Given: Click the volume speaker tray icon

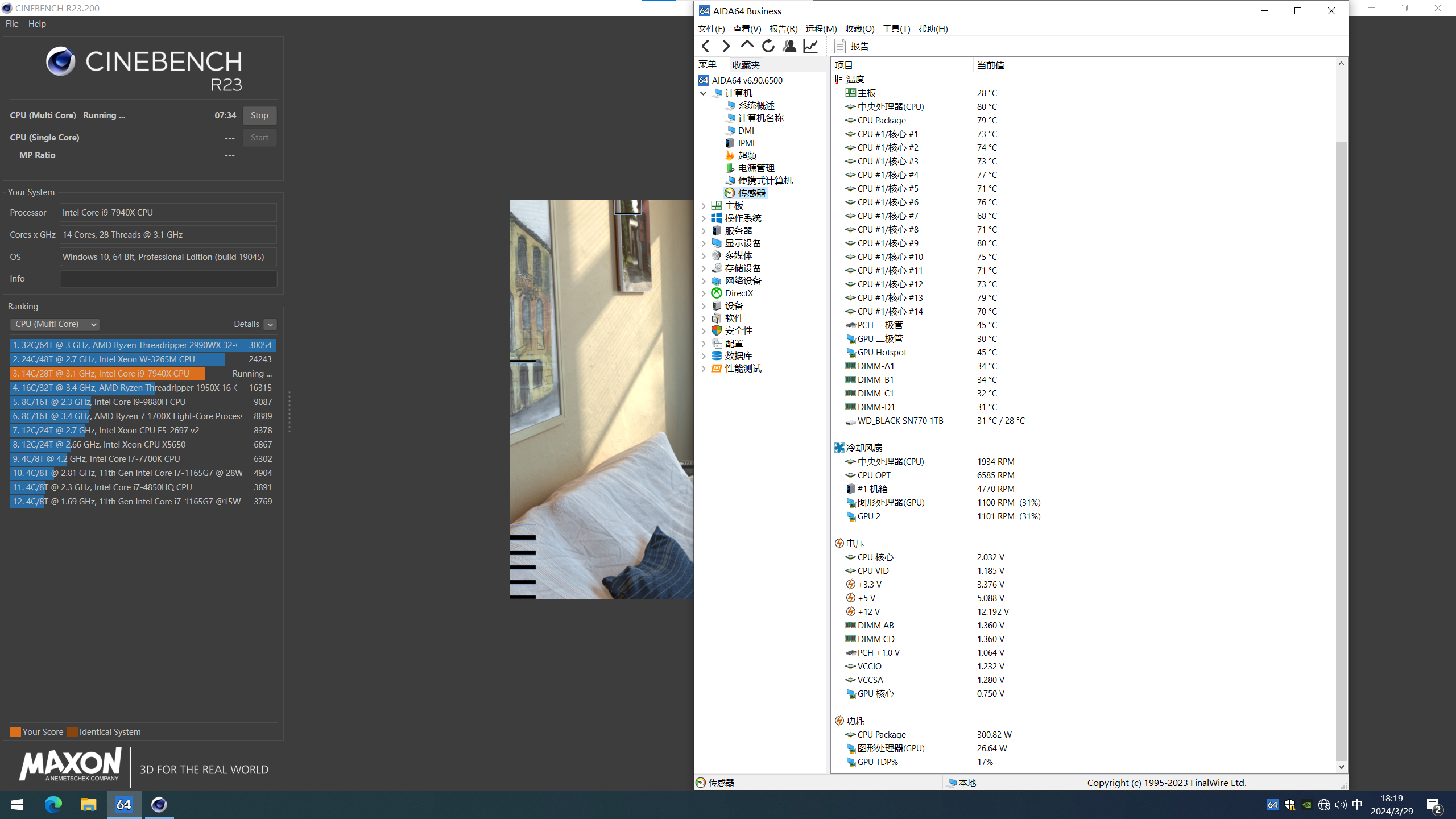Looking at the screenshot, I should pyautogui.click(x=1341, y=805).
